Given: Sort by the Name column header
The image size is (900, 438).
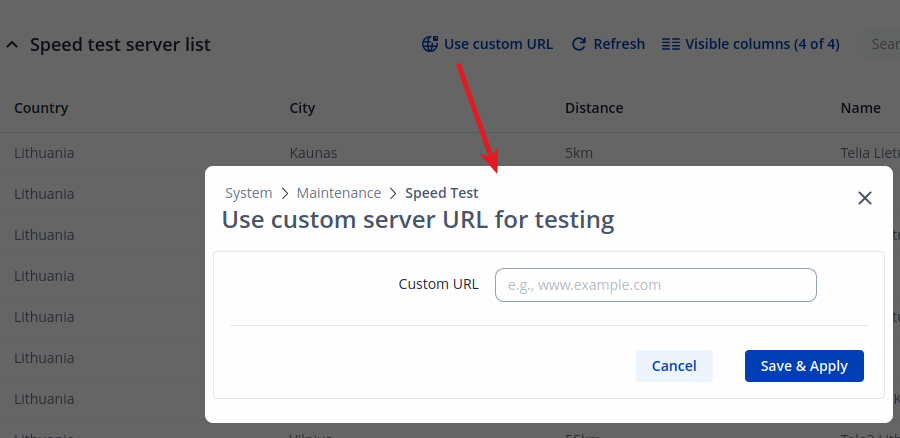Looking at the screenshot, I should [x=860, y=108].
